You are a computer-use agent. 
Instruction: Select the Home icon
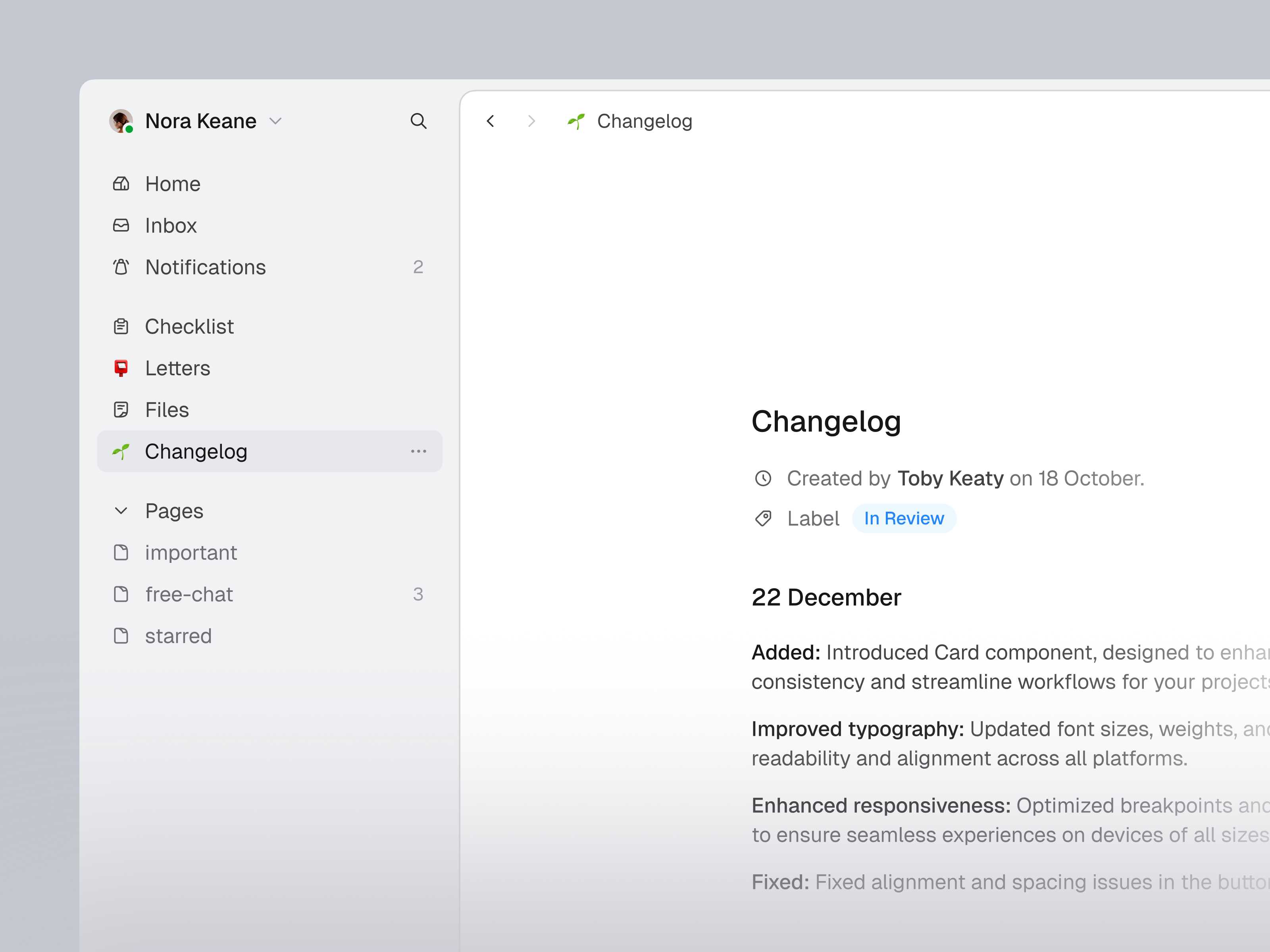coord(121,184)
